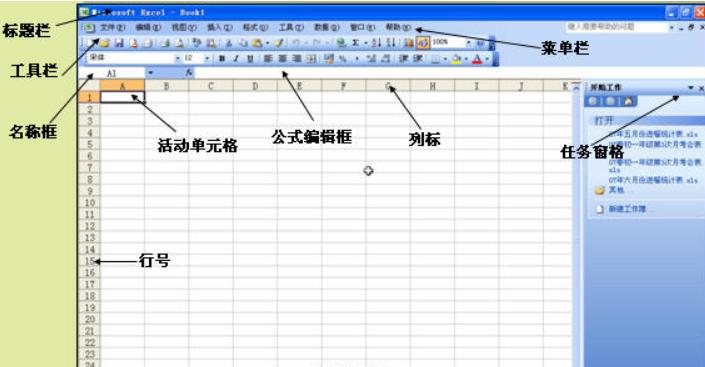Toggle the highlighted Drawing toolbar button

[x=423, y=43]
